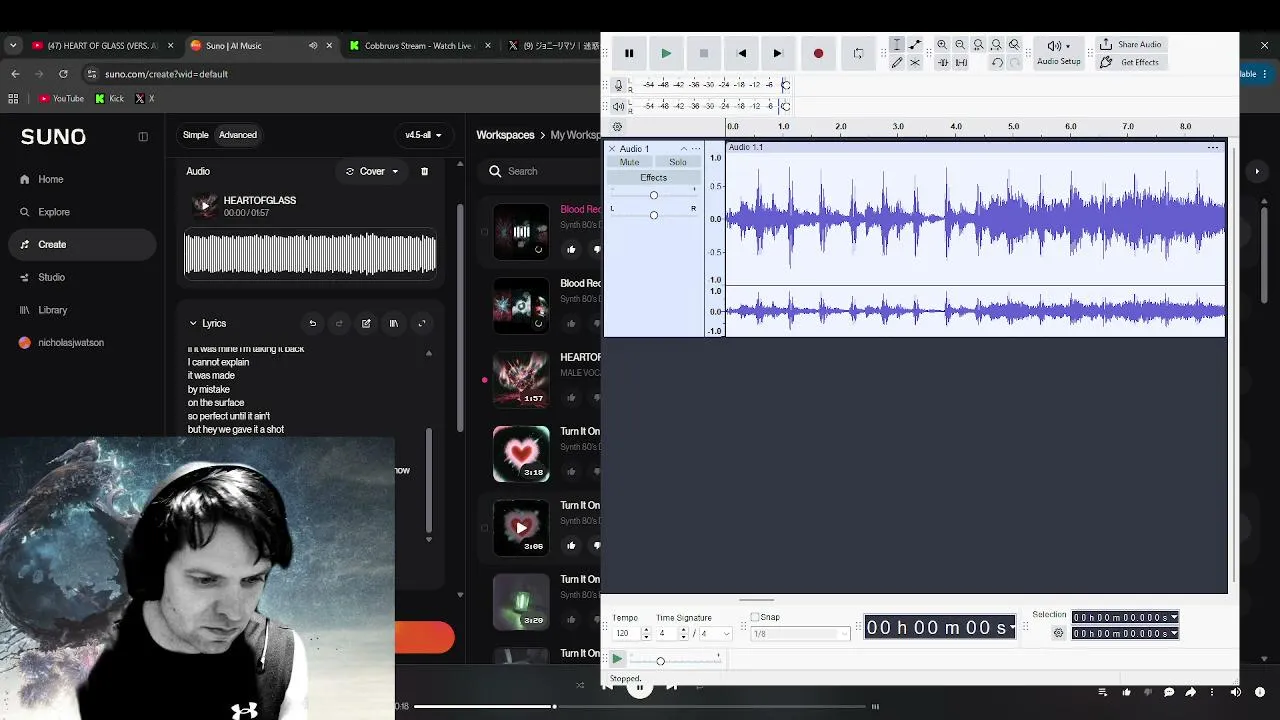Collapse the Audio 1 track with its chevron
This screenshot has height=720, width=1280.
pos(684,149)
